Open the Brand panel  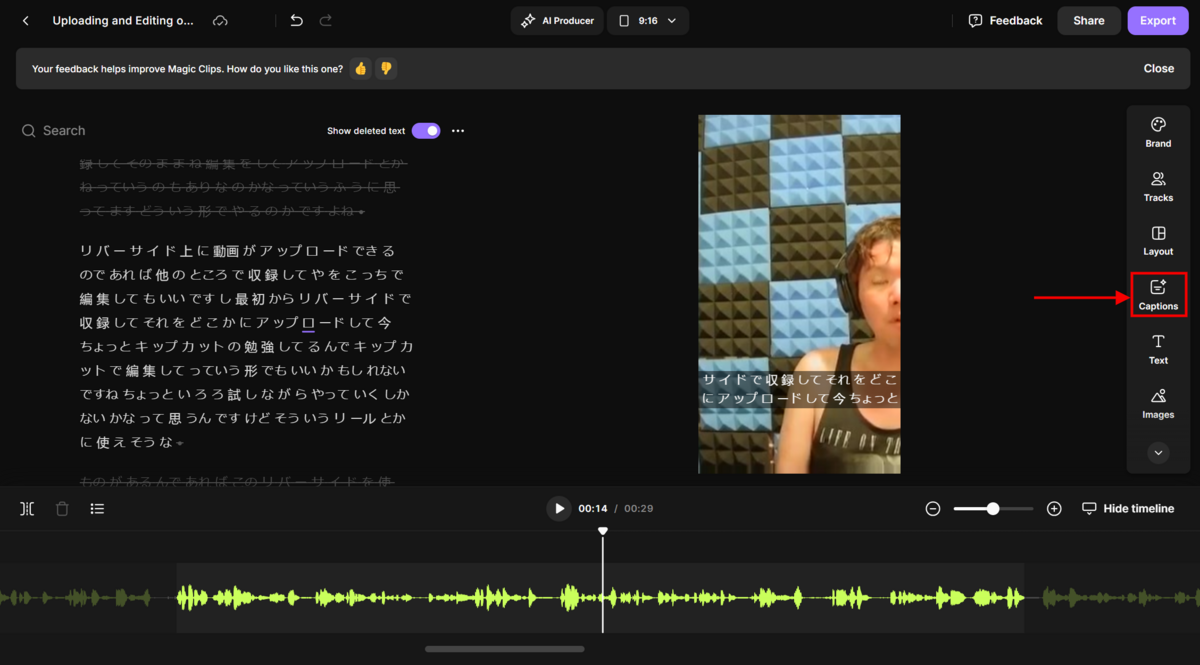point(1158,133)
